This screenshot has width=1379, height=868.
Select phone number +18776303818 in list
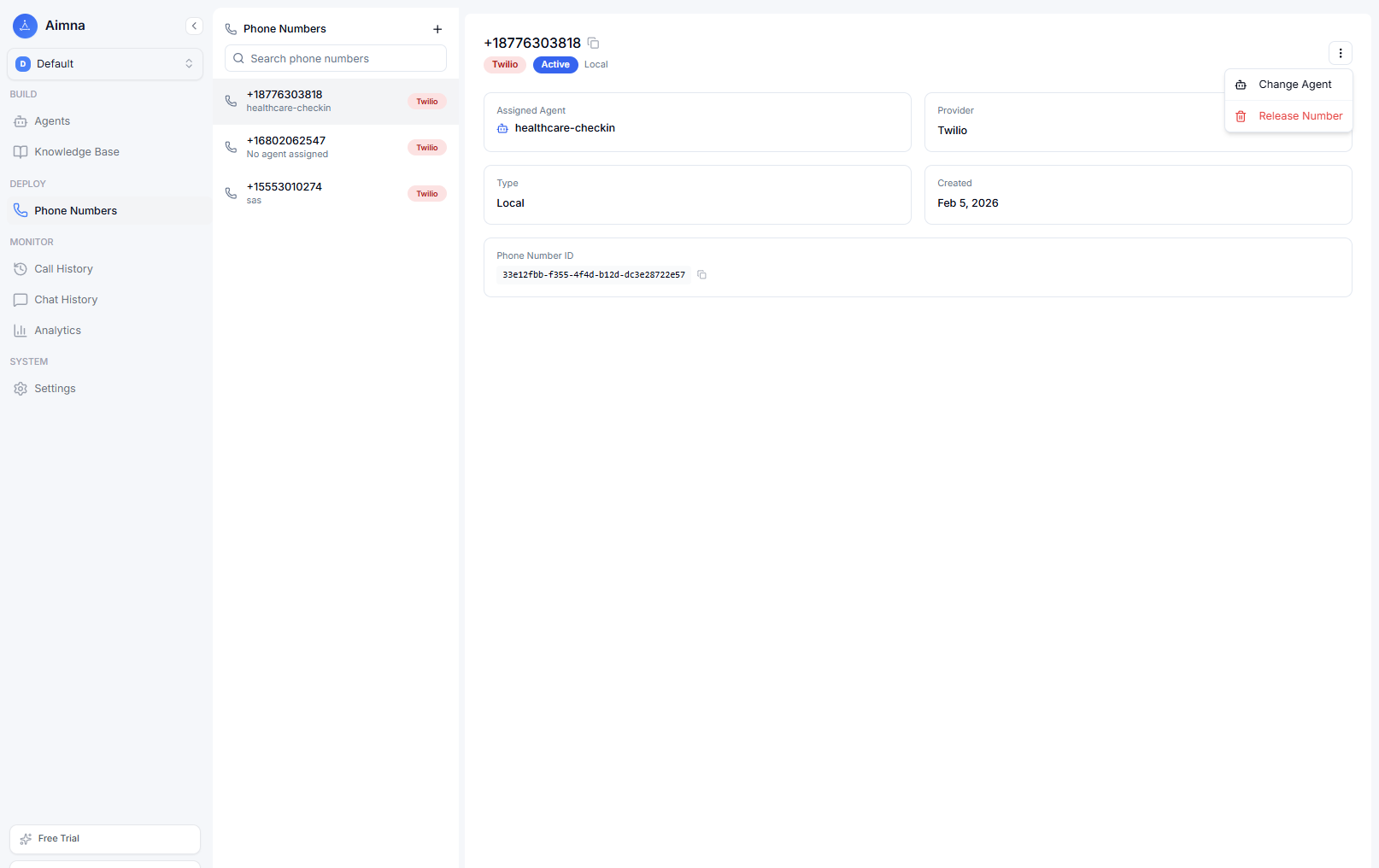point(336,102)
